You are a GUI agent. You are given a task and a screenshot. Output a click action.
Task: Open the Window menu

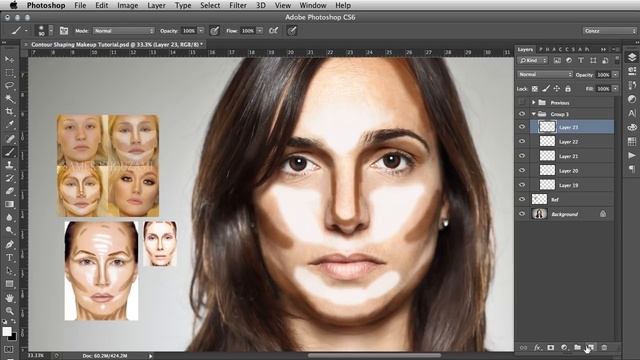(x=313, y=5)
